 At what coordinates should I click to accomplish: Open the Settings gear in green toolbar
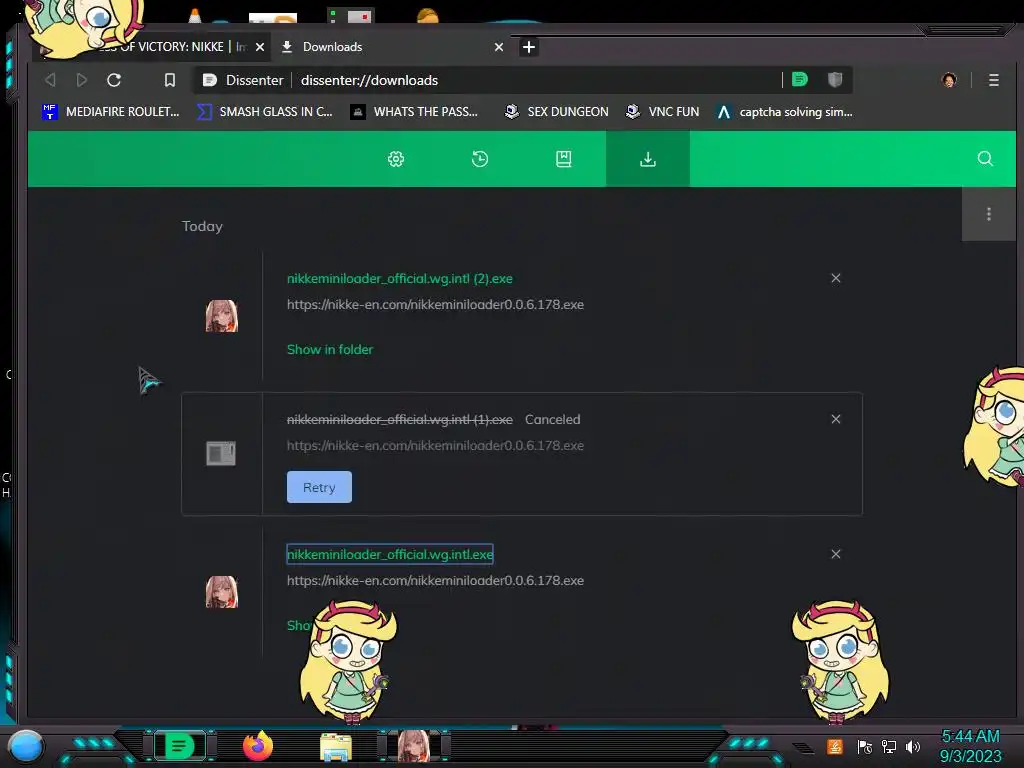tap(396, 159)
